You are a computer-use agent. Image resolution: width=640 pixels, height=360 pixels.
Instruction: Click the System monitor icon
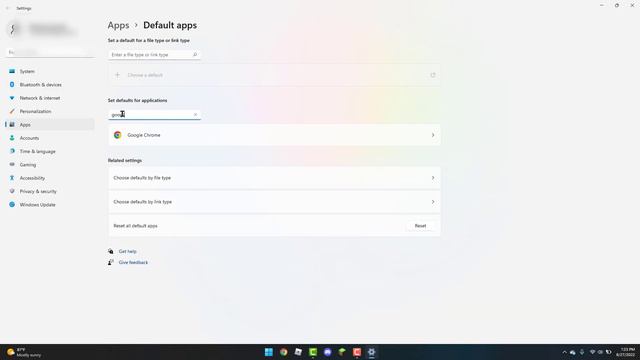pos(12,71)
